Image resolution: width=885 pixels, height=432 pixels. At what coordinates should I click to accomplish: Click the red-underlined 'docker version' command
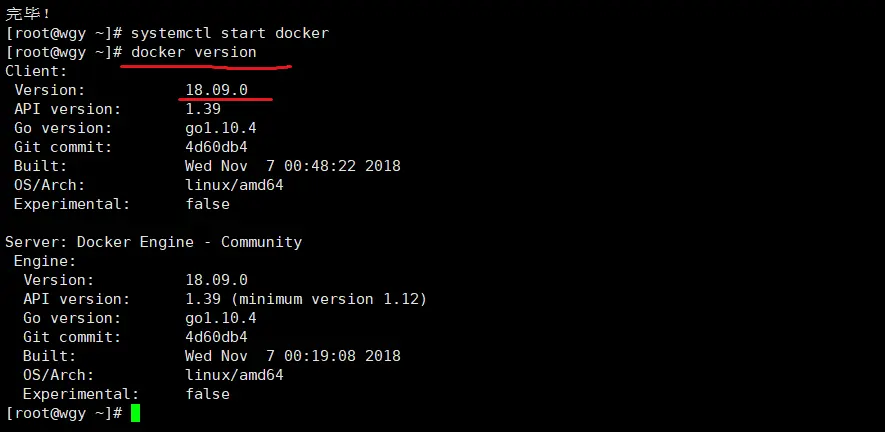click(193, 52)
